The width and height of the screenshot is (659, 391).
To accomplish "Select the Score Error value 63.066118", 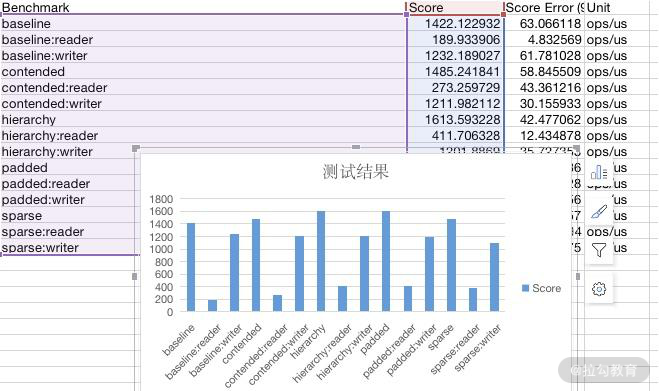I will 550,24.
